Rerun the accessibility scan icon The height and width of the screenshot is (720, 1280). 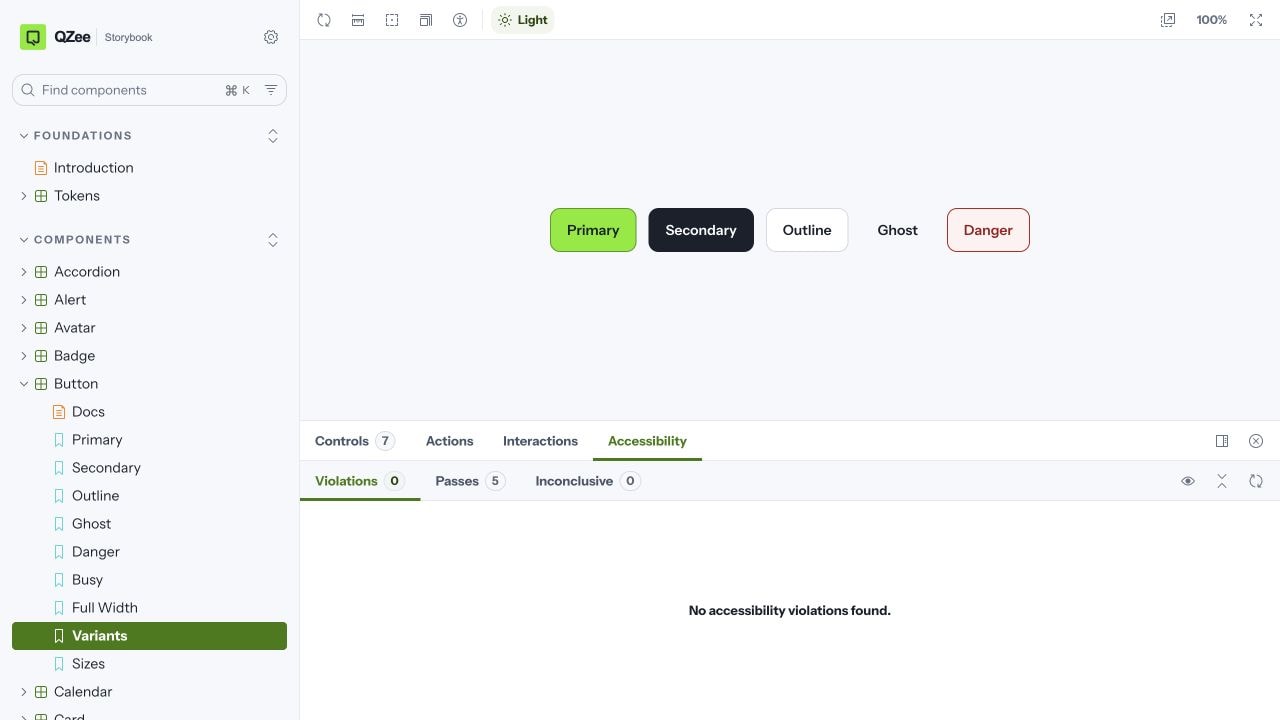[1256, 481]
